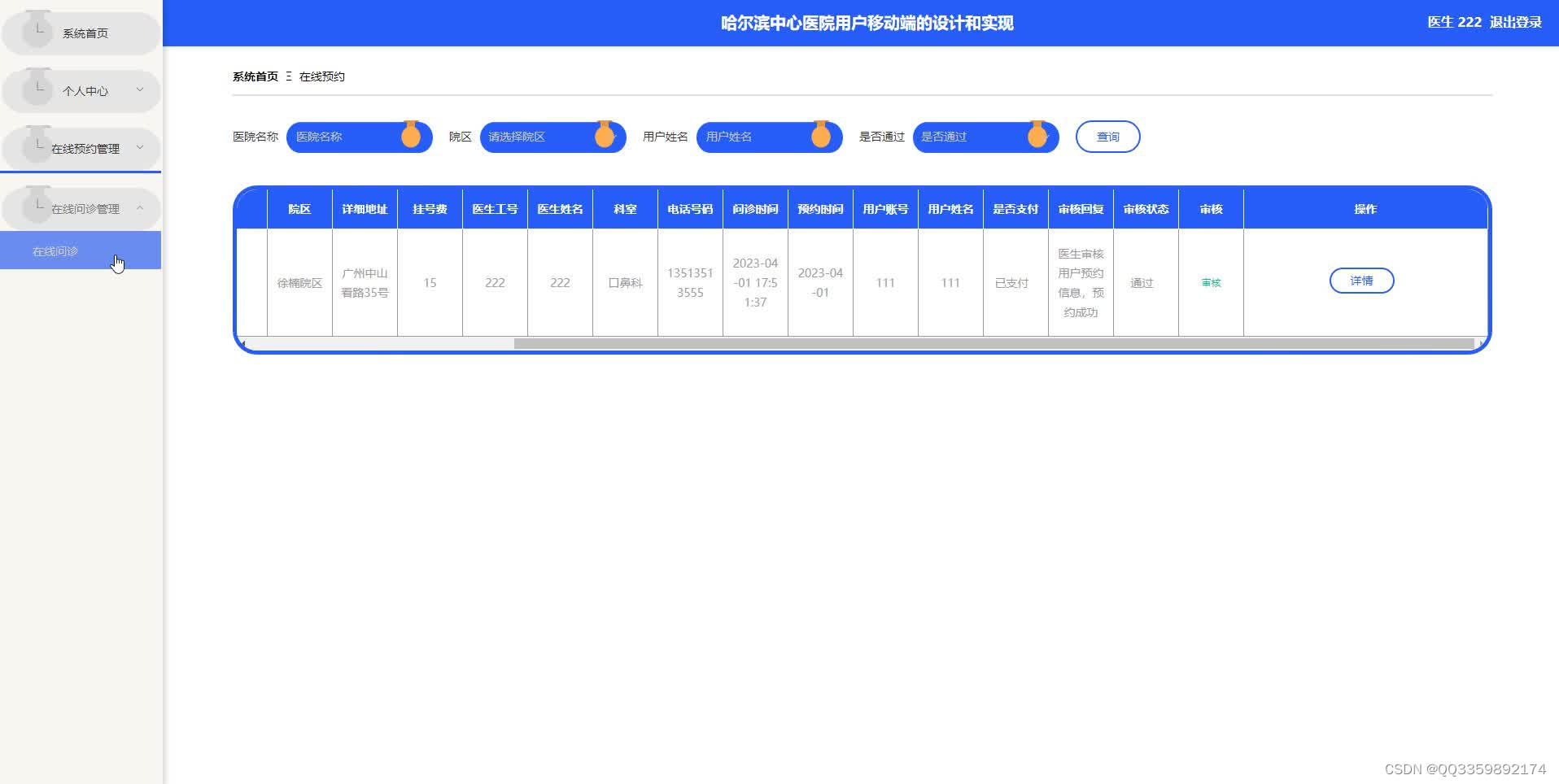Image resolution: width=1559 pixels, height=784 pixels.
Task: Click the 医生审核用户预约信息 reply cell
Action: pyautogui.click(x=1081, y=283)
